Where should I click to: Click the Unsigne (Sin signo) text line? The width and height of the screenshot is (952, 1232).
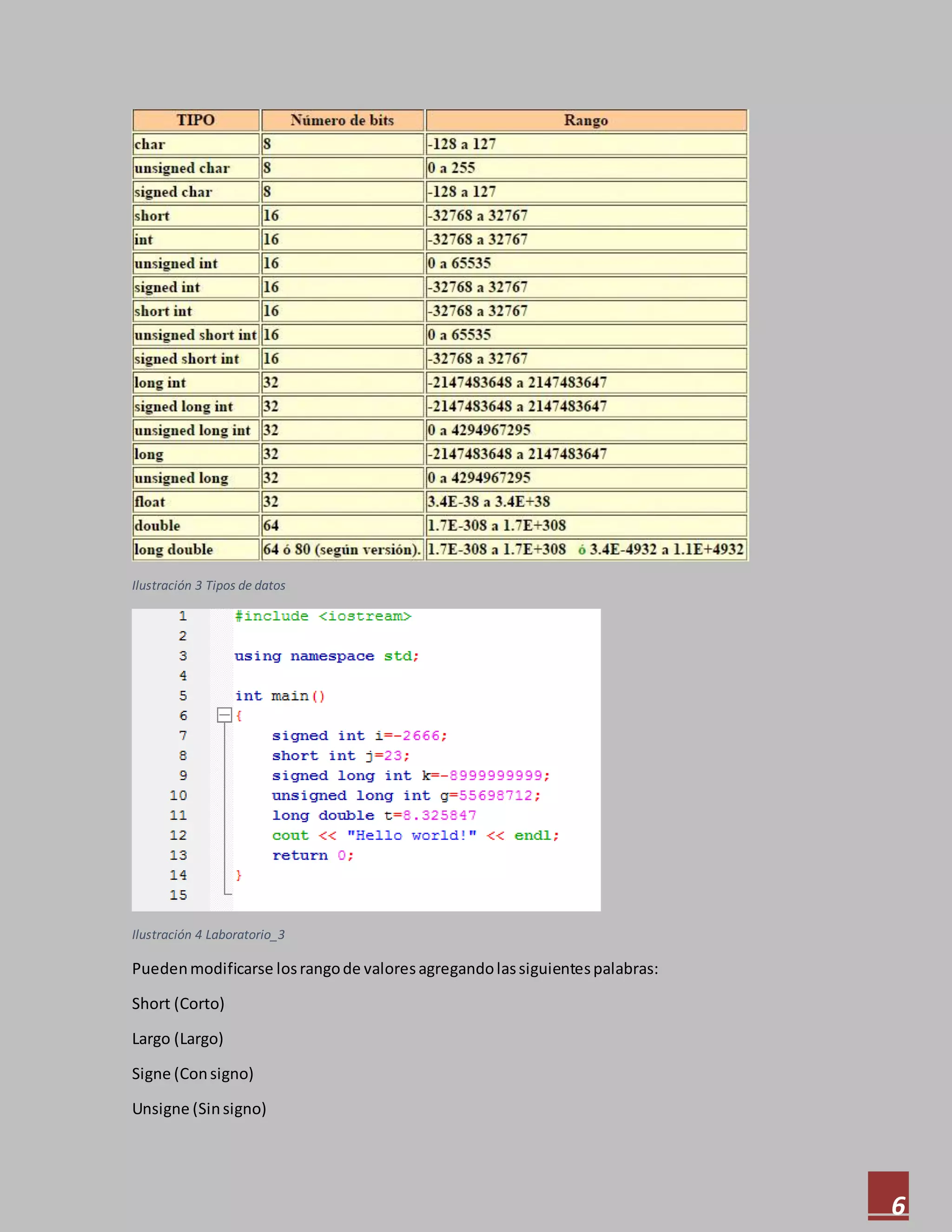[x=199, y=1108]
